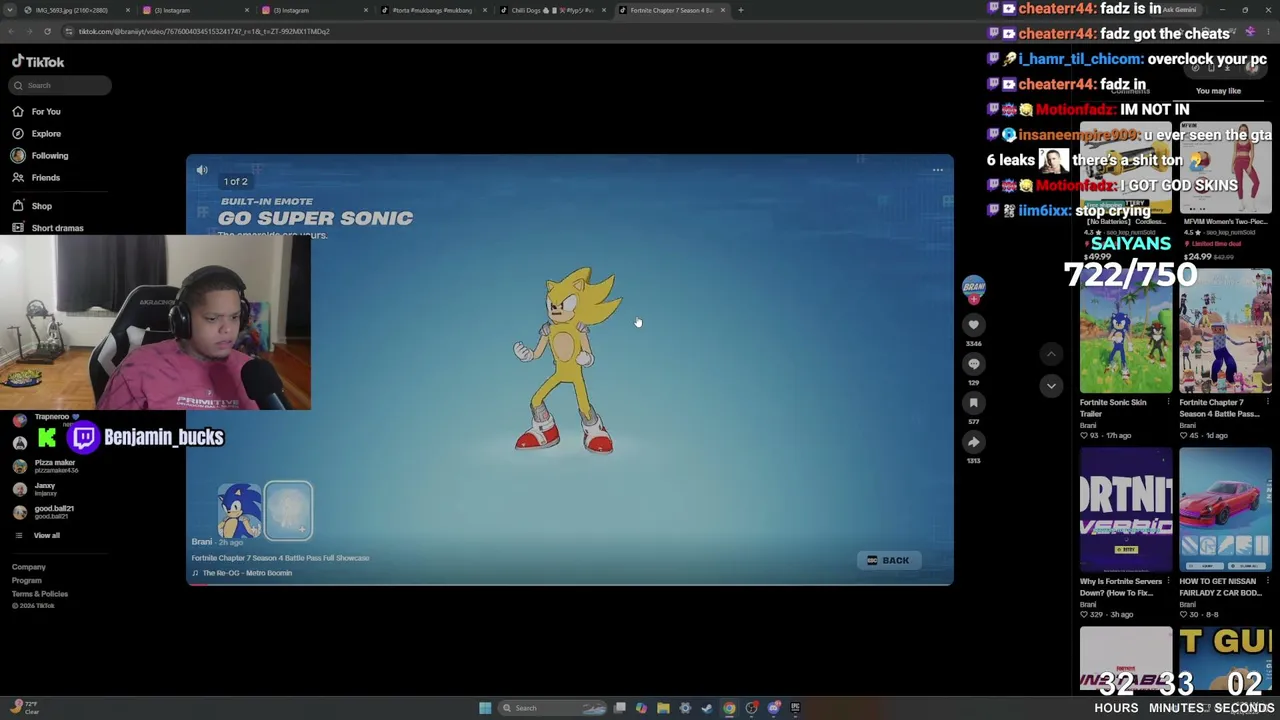
Task: Open comments with the speech bubble icon
Action: (x=973, y=364)
